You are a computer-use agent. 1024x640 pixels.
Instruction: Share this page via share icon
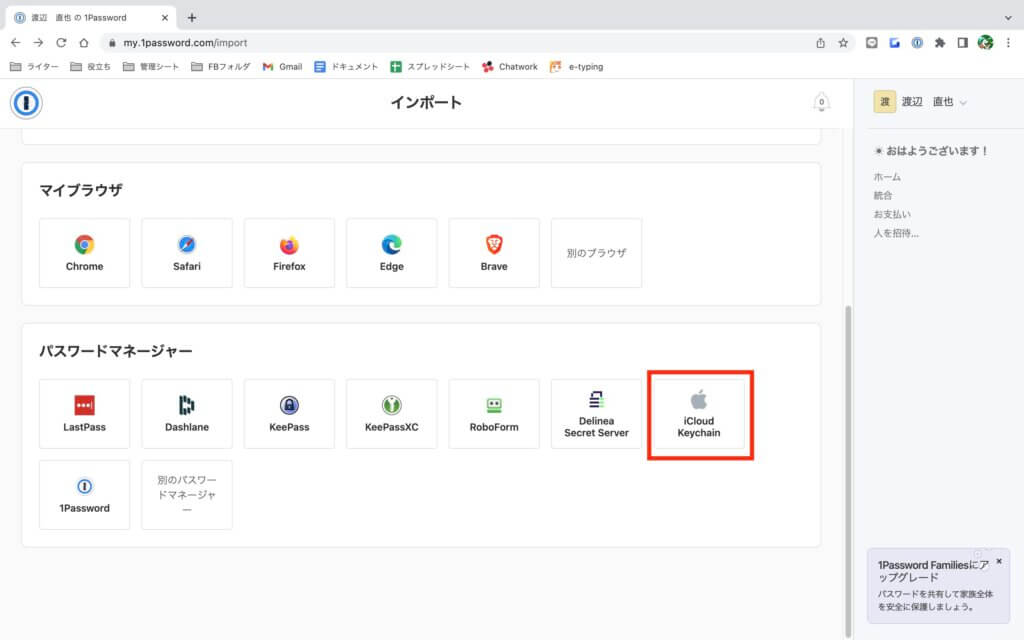click(820, 42)
